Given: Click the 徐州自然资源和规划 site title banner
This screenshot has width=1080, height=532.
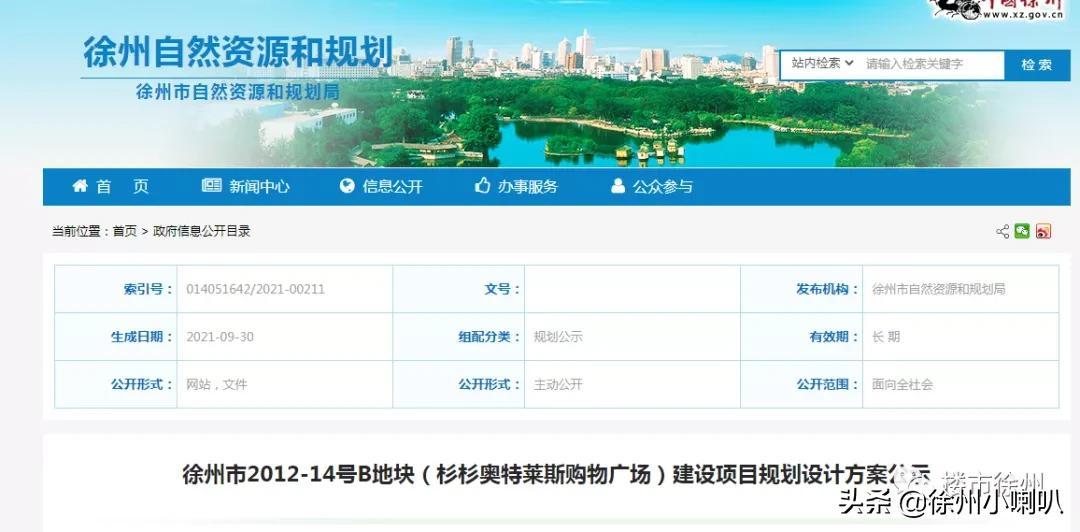Looking at the screenshot, I should 238,52.
